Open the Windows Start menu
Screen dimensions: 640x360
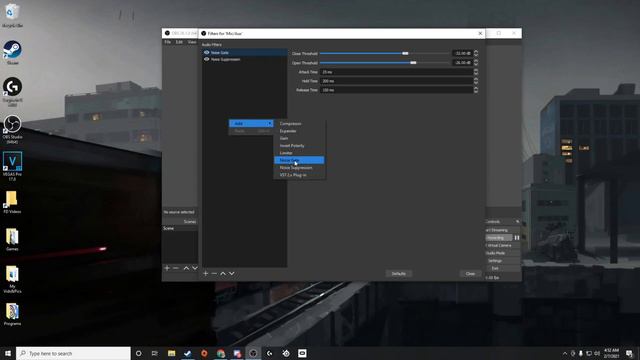pyautogui.click(x=8, y=353)
